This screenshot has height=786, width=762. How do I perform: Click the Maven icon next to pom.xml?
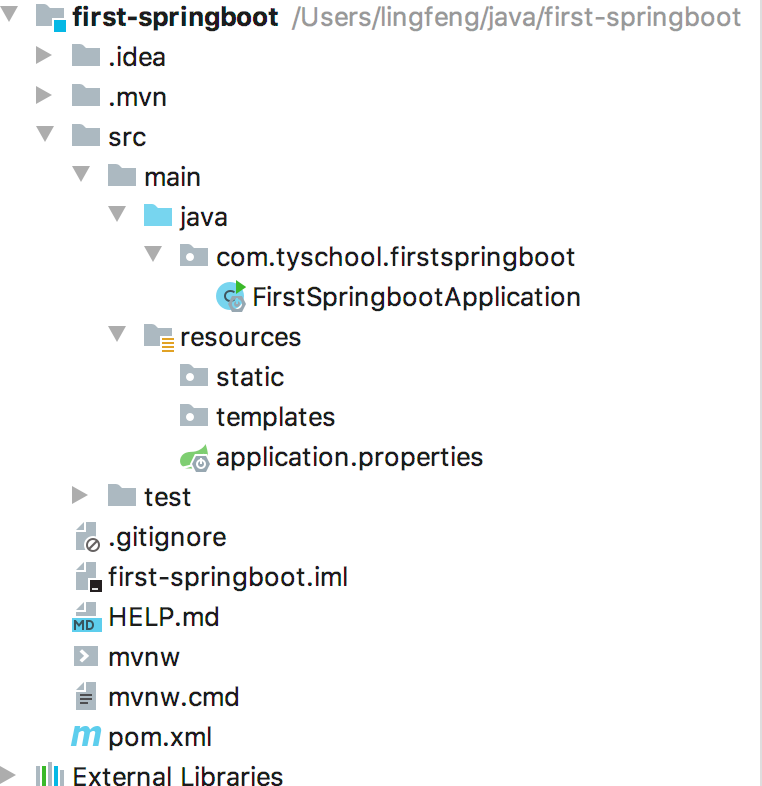point(86,738)
